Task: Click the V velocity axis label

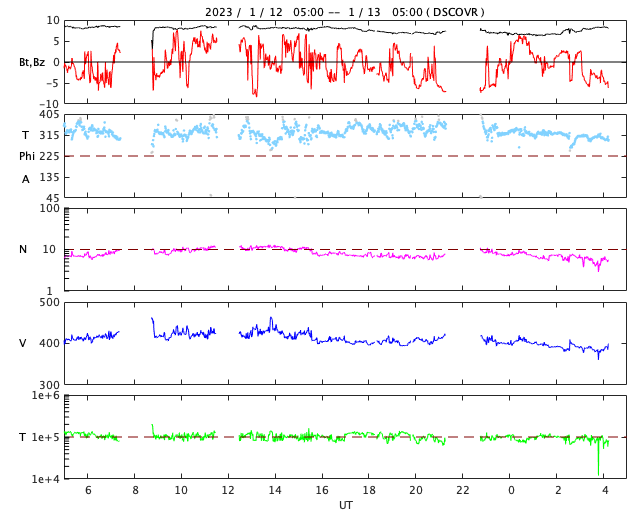Action: coord(23,343)
